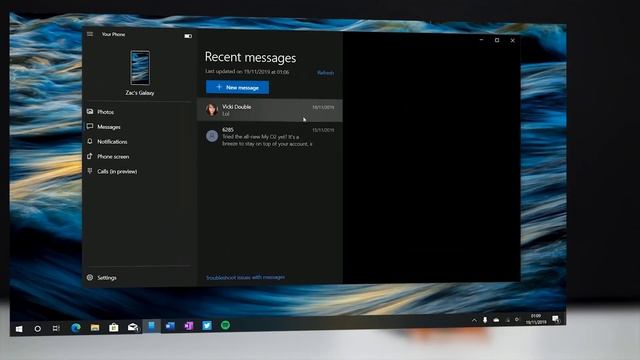This screenshot has width=640, height=360.
Task: Open the Vicki Double conversation
Action: [270, 110]
